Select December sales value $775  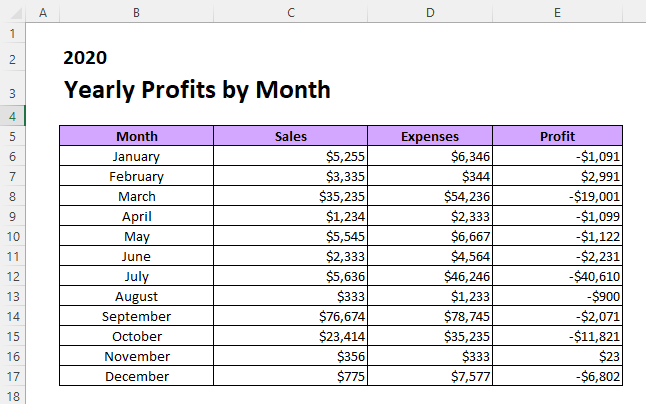click(x=290, y=376)
